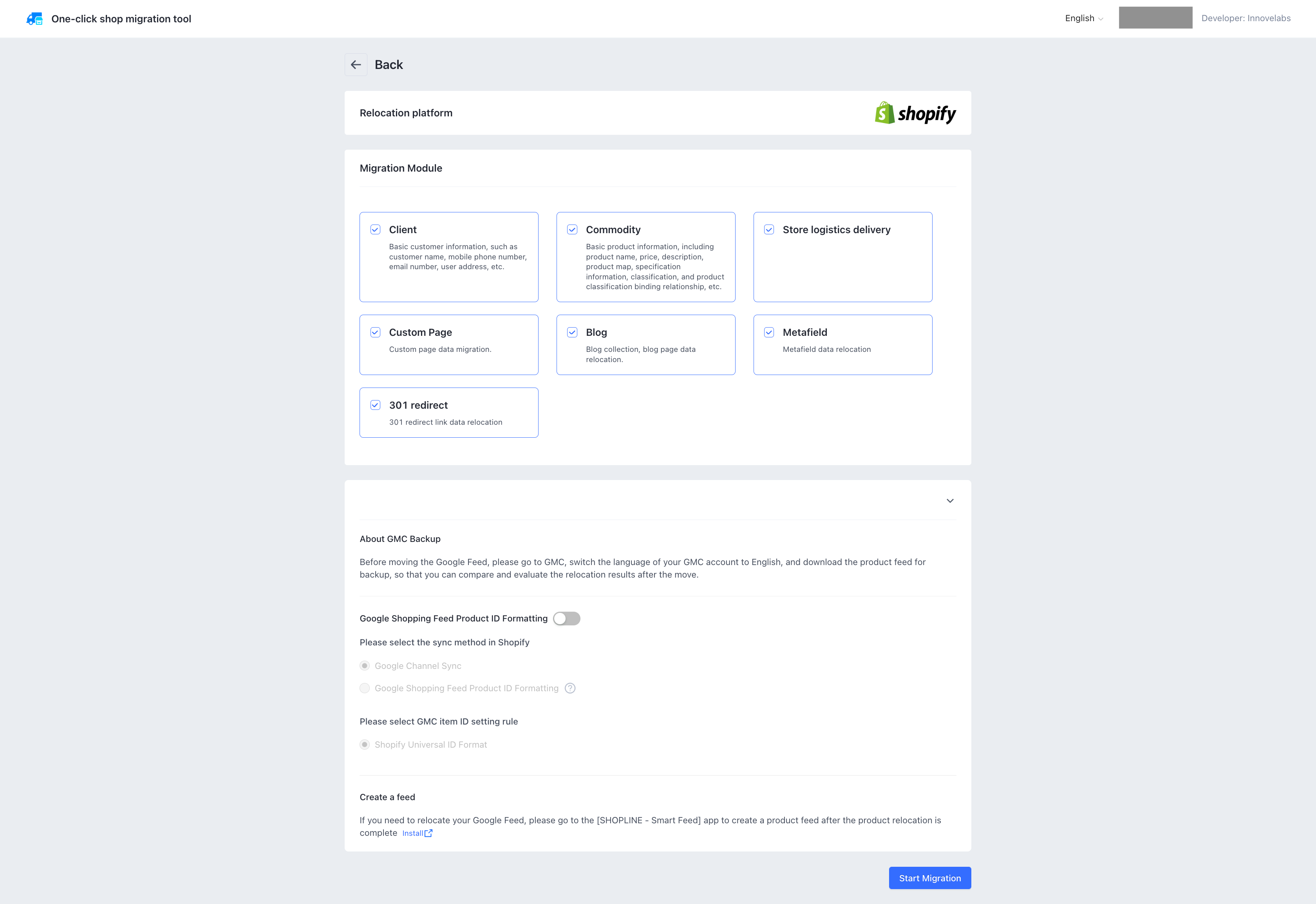The height and width of the screenshot is (904, 1316).
Task: Click the One-click shop migration tool title
Action: tap(121, 19)
